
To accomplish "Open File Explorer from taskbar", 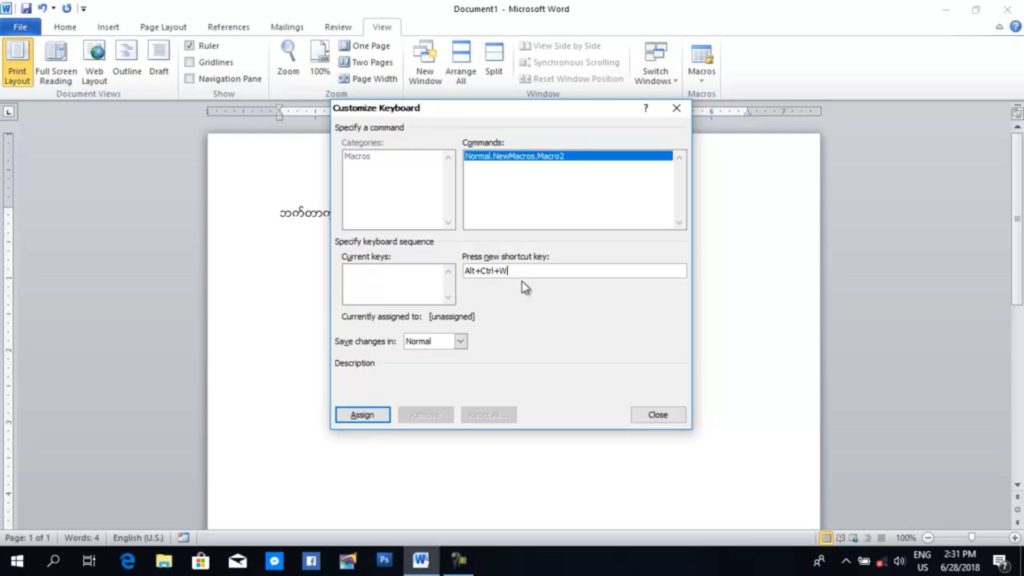I will click(x=164, y=560).
